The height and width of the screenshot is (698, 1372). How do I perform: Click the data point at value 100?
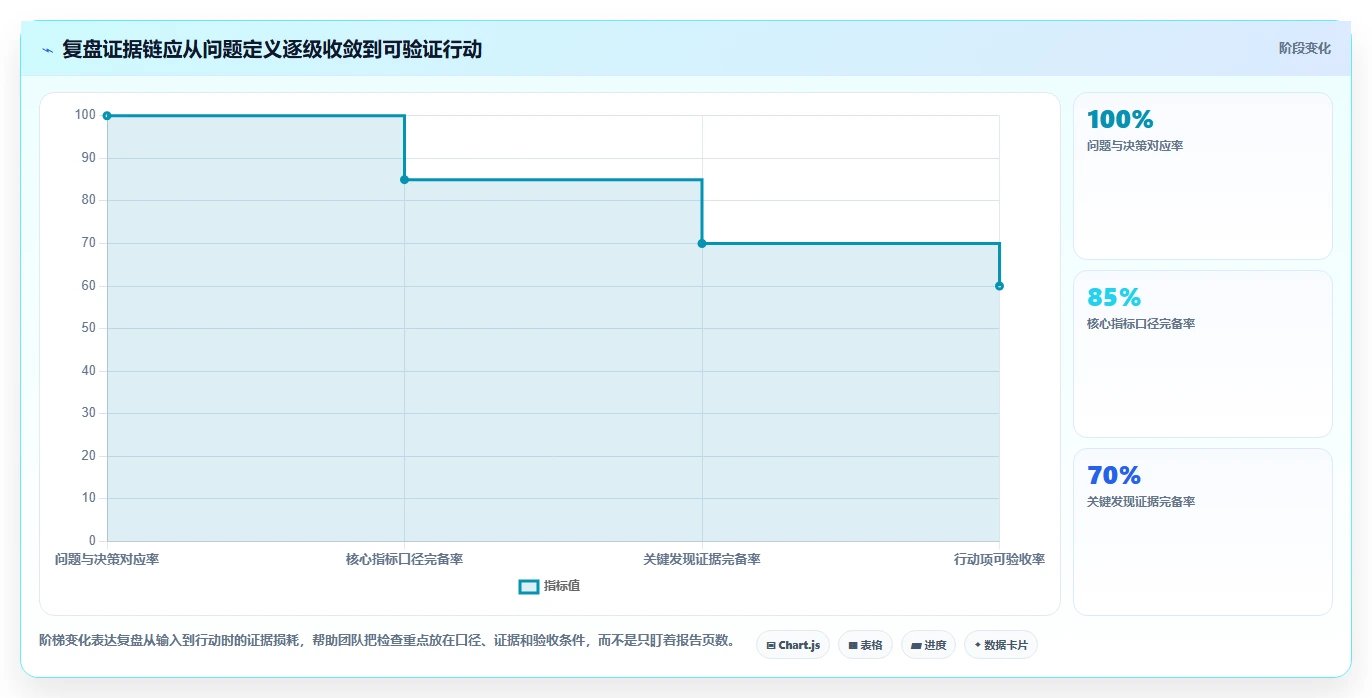click(x=107, y=116)
